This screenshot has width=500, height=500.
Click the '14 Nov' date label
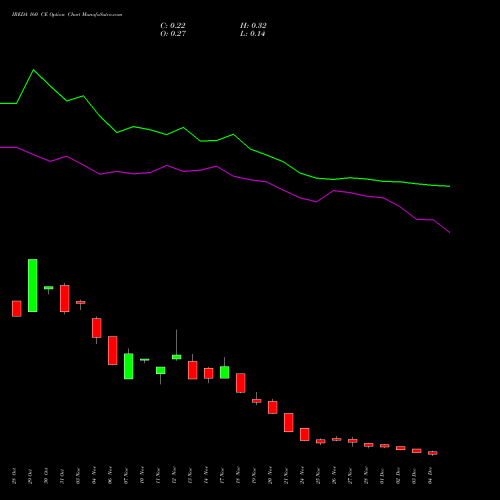[x=206, y=476]
